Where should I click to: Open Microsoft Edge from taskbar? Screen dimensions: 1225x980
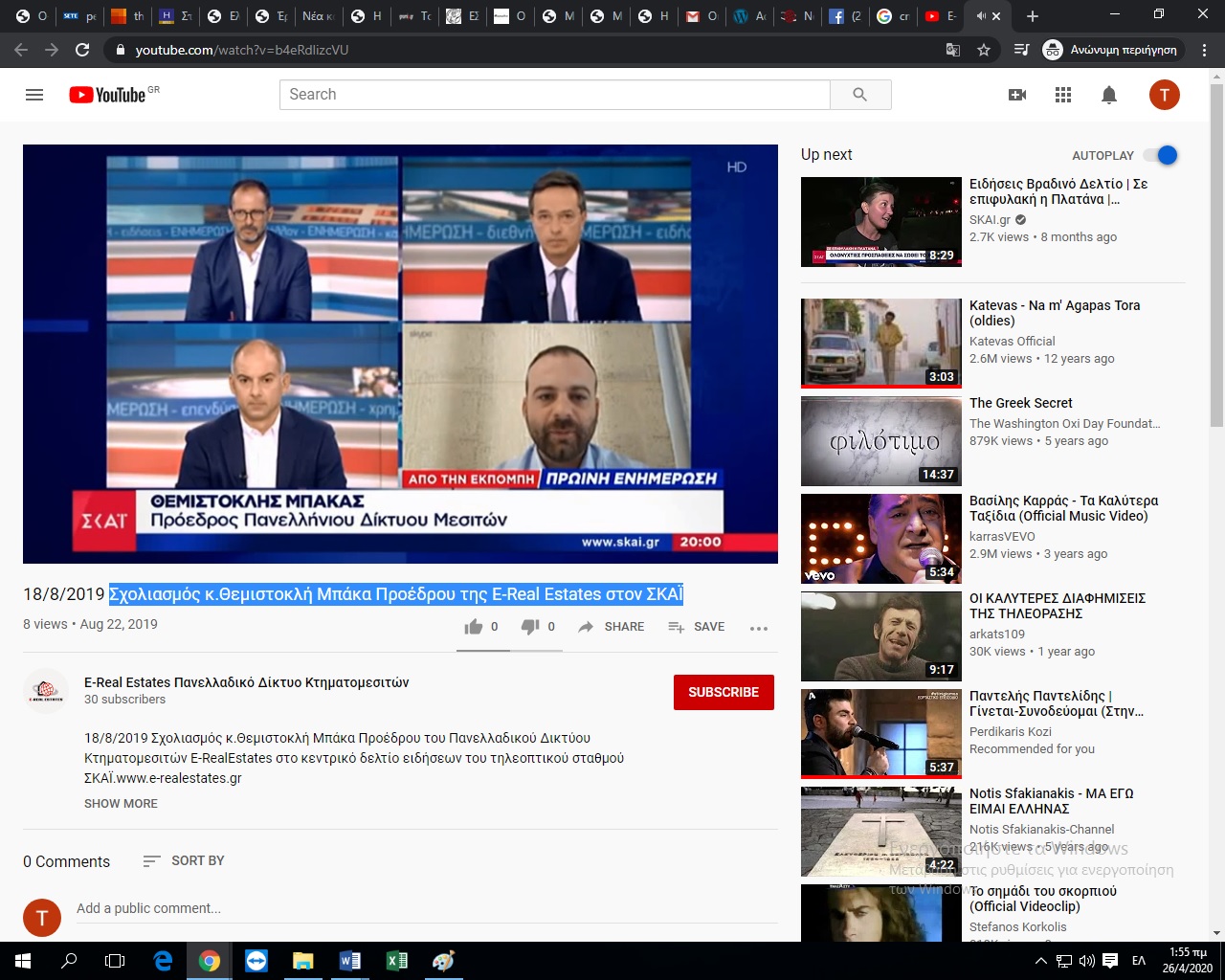tap(163, 961)
